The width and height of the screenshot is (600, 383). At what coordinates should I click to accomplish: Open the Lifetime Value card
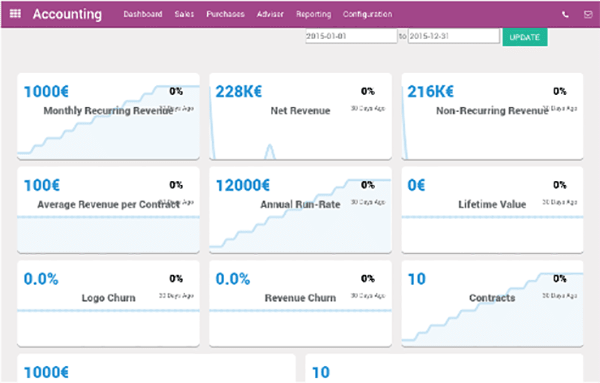[x=492, y=210]
